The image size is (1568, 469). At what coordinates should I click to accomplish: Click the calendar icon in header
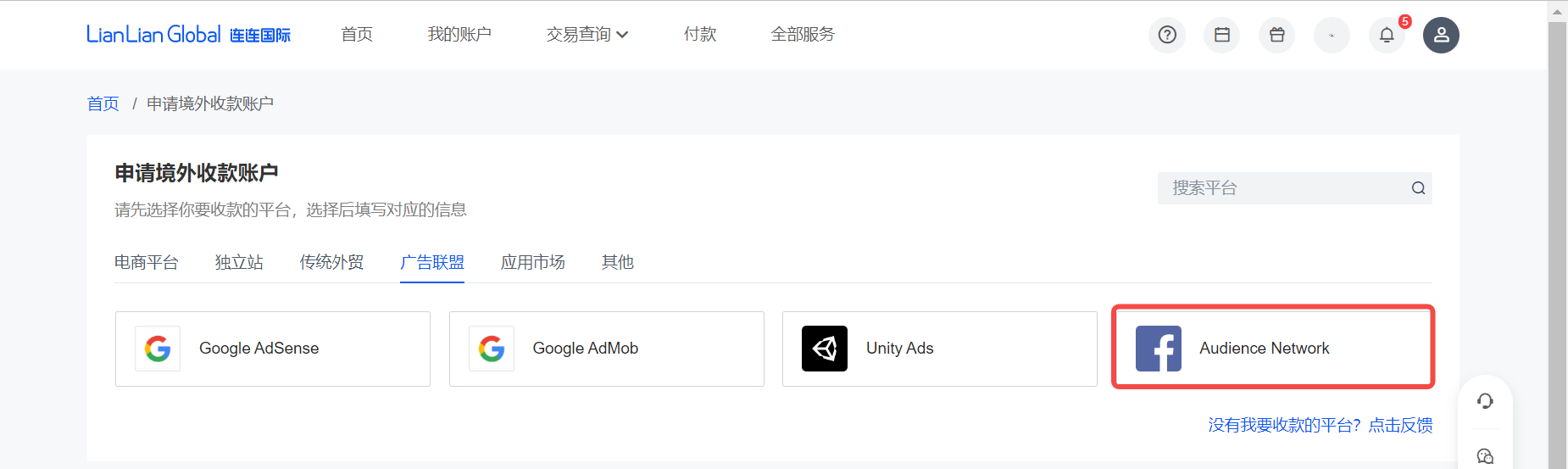pos(1222,35)
